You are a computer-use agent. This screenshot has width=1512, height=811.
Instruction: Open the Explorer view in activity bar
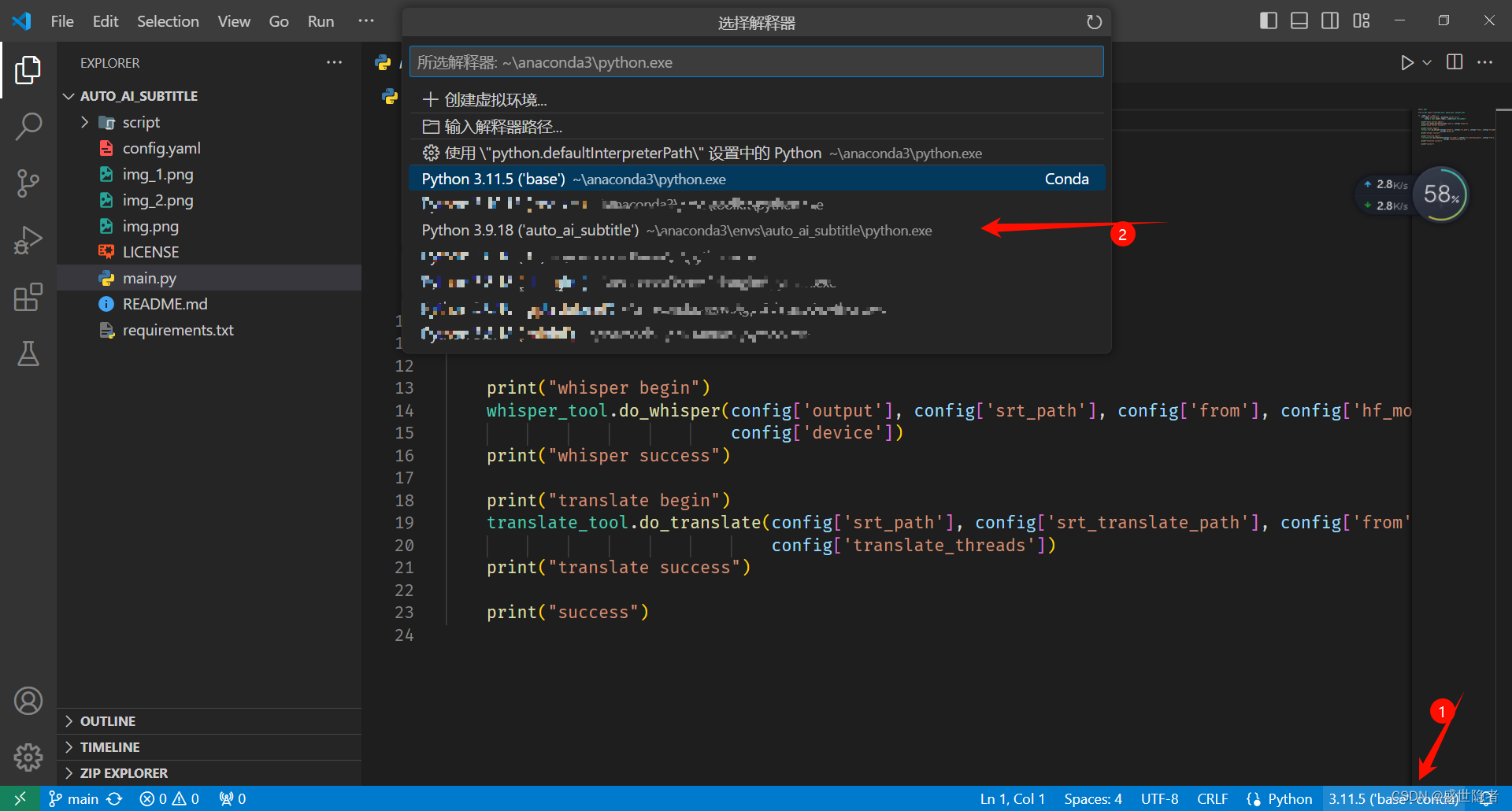pyautogui.click(x=28, y=70)
